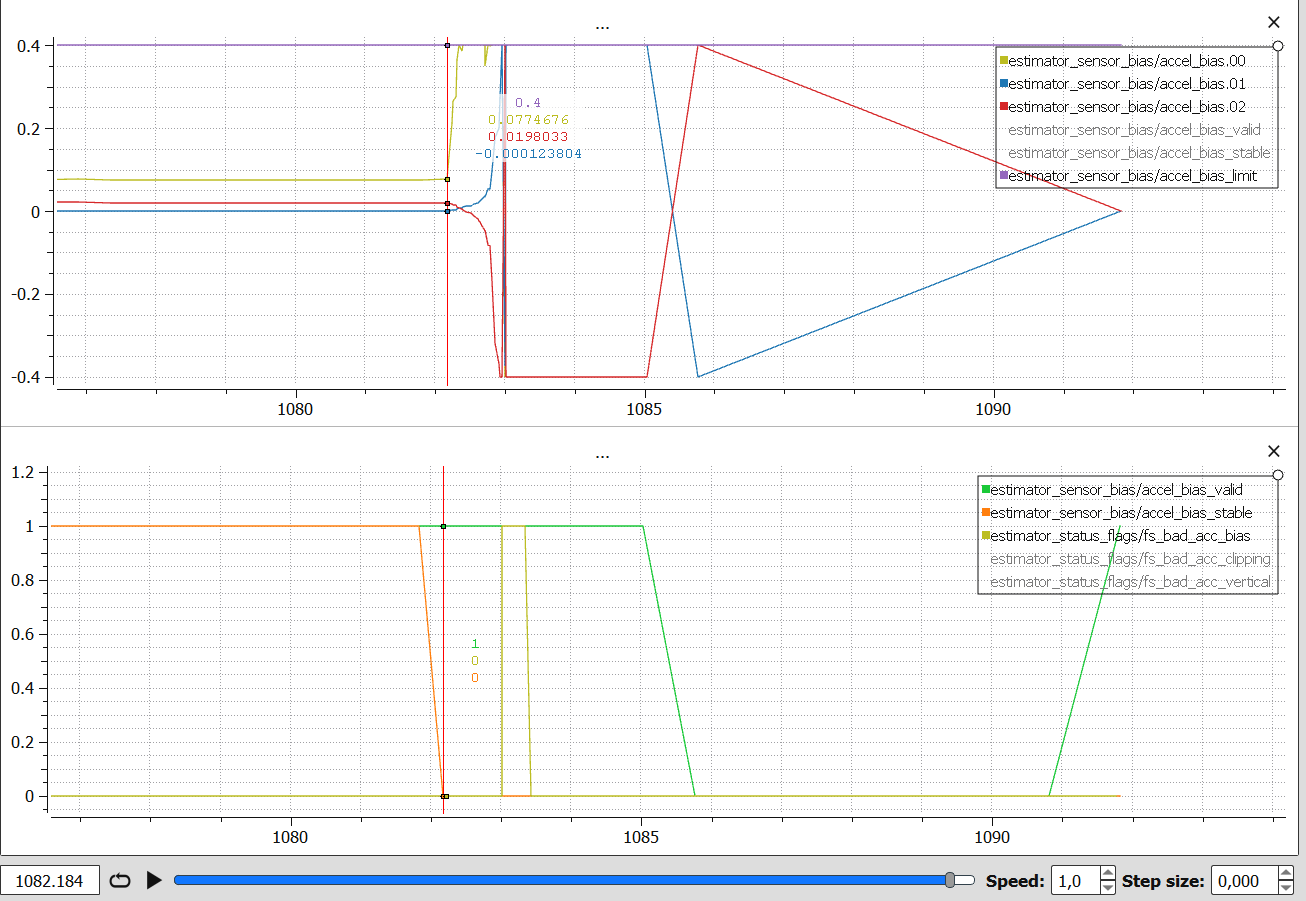
Task: Close the lower status flags plot
Action: pos(1273,451)
